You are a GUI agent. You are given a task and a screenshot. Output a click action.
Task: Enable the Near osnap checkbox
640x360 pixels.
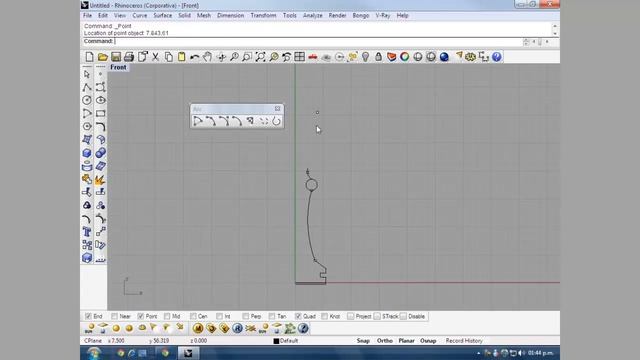coord(114,316)
